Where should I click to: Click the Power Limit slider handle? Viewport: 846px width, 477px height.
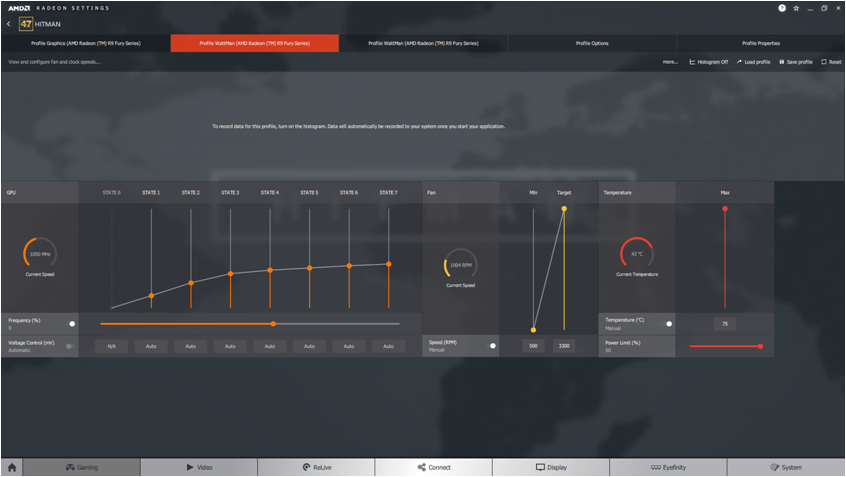(760, 346)
